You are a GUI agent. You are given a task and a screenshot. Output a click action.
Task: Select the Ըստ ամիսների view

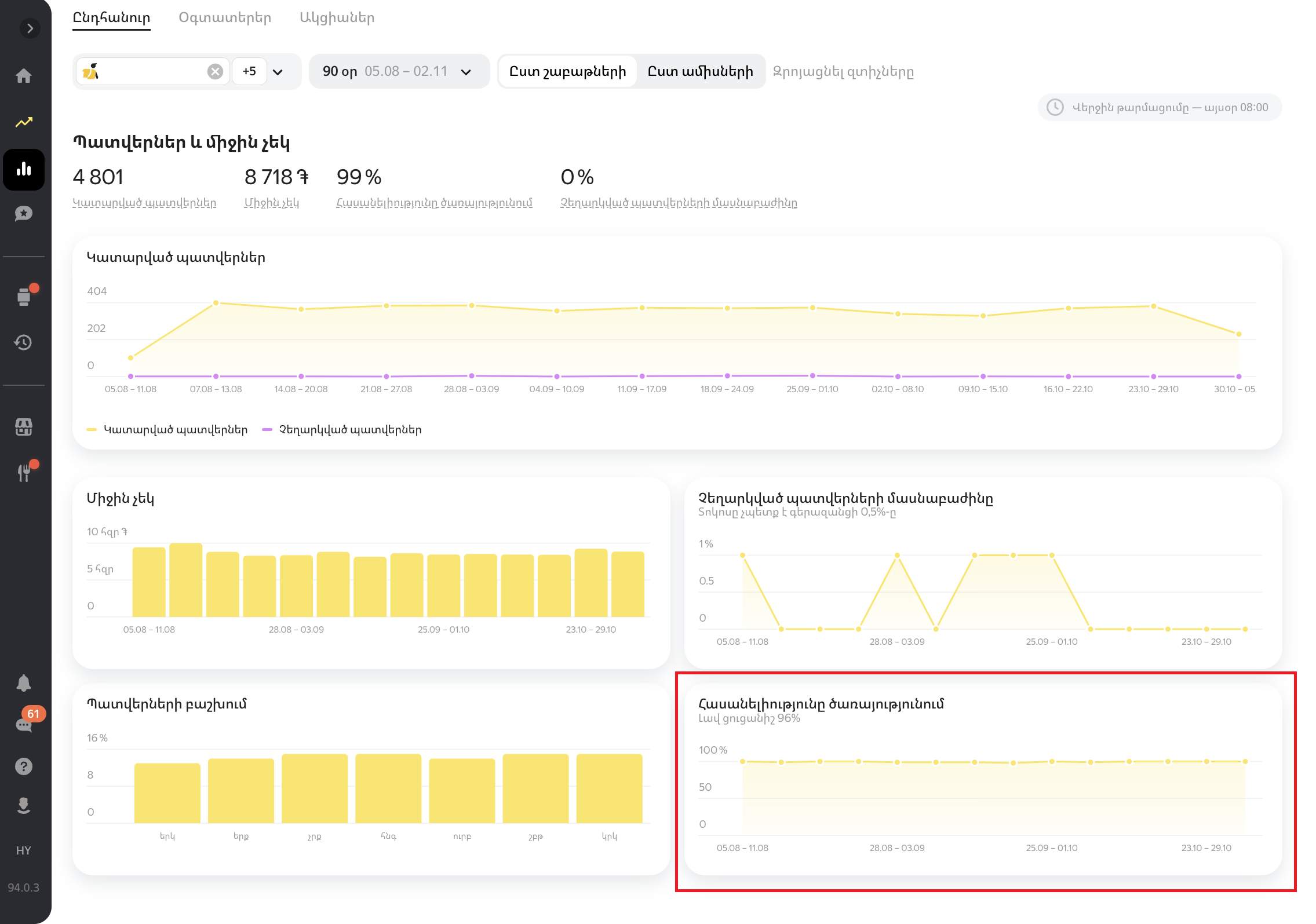pos(700,71)
